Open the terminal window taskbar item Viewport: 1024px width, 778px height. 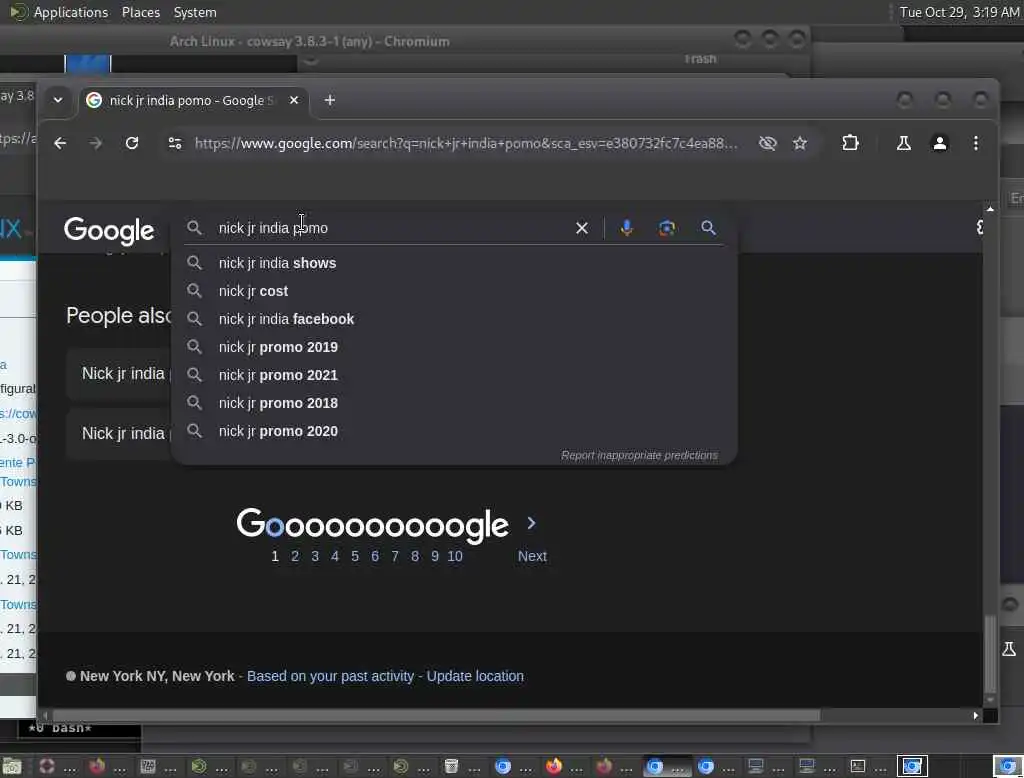tap(866, 766)
